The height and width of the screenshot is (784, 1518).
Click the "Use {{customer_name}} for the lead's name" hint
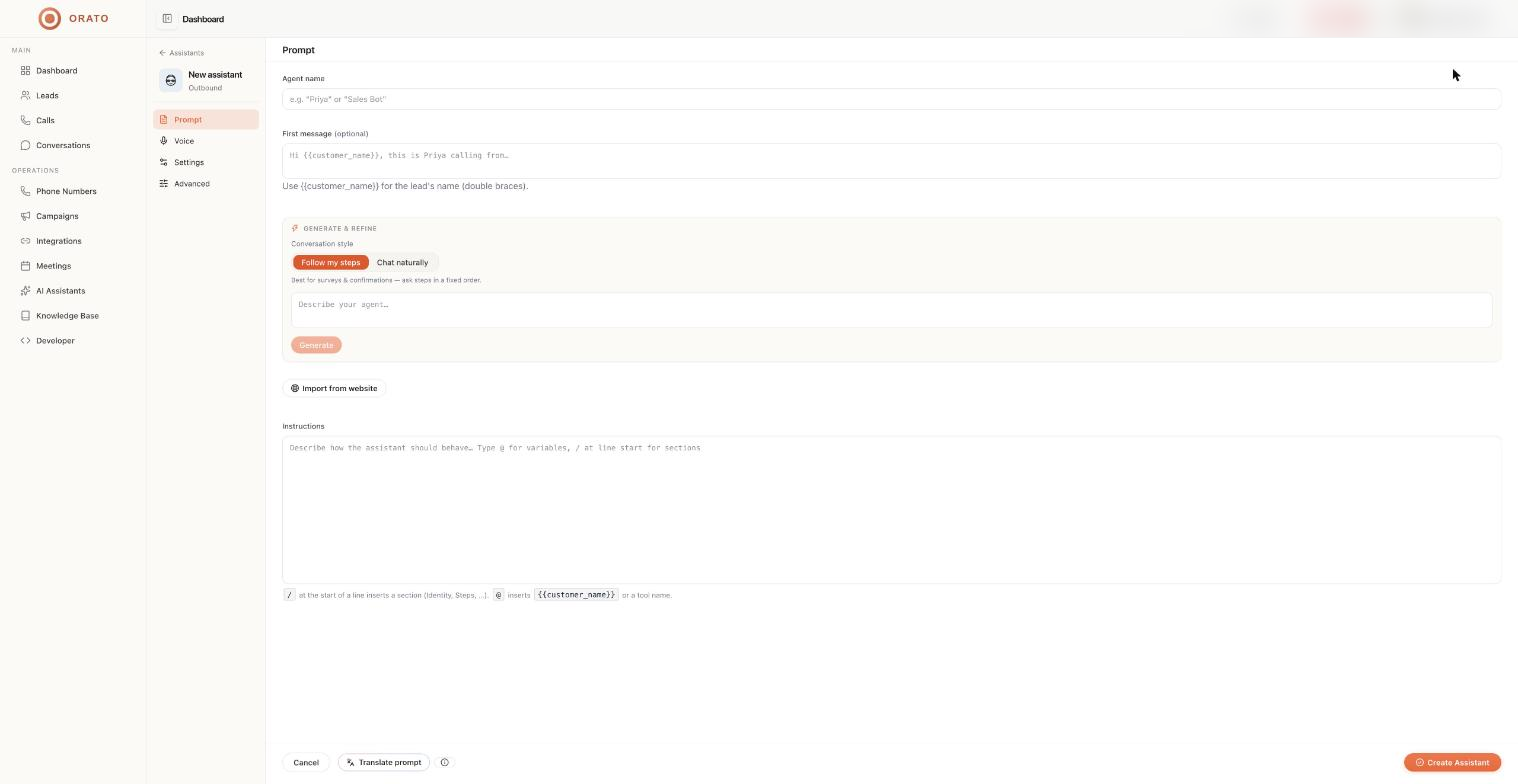point(405,186)
